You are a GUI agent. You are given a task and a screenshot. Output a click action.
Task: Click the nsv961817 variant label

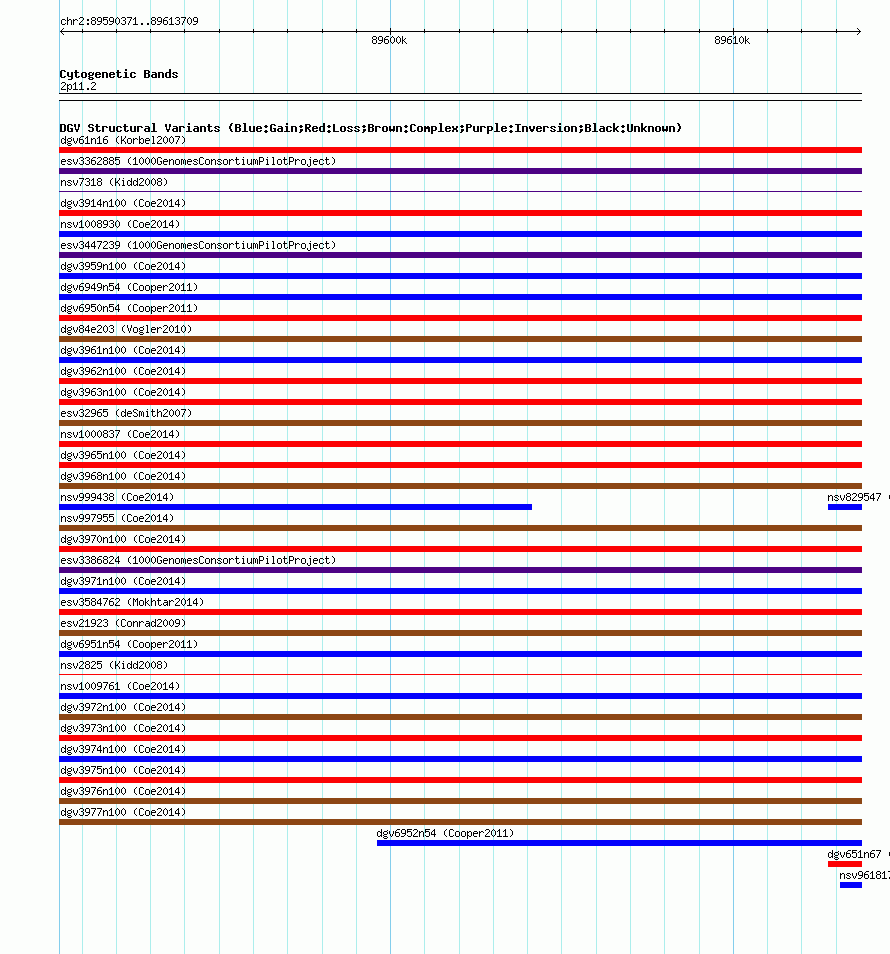coord(864,875)
